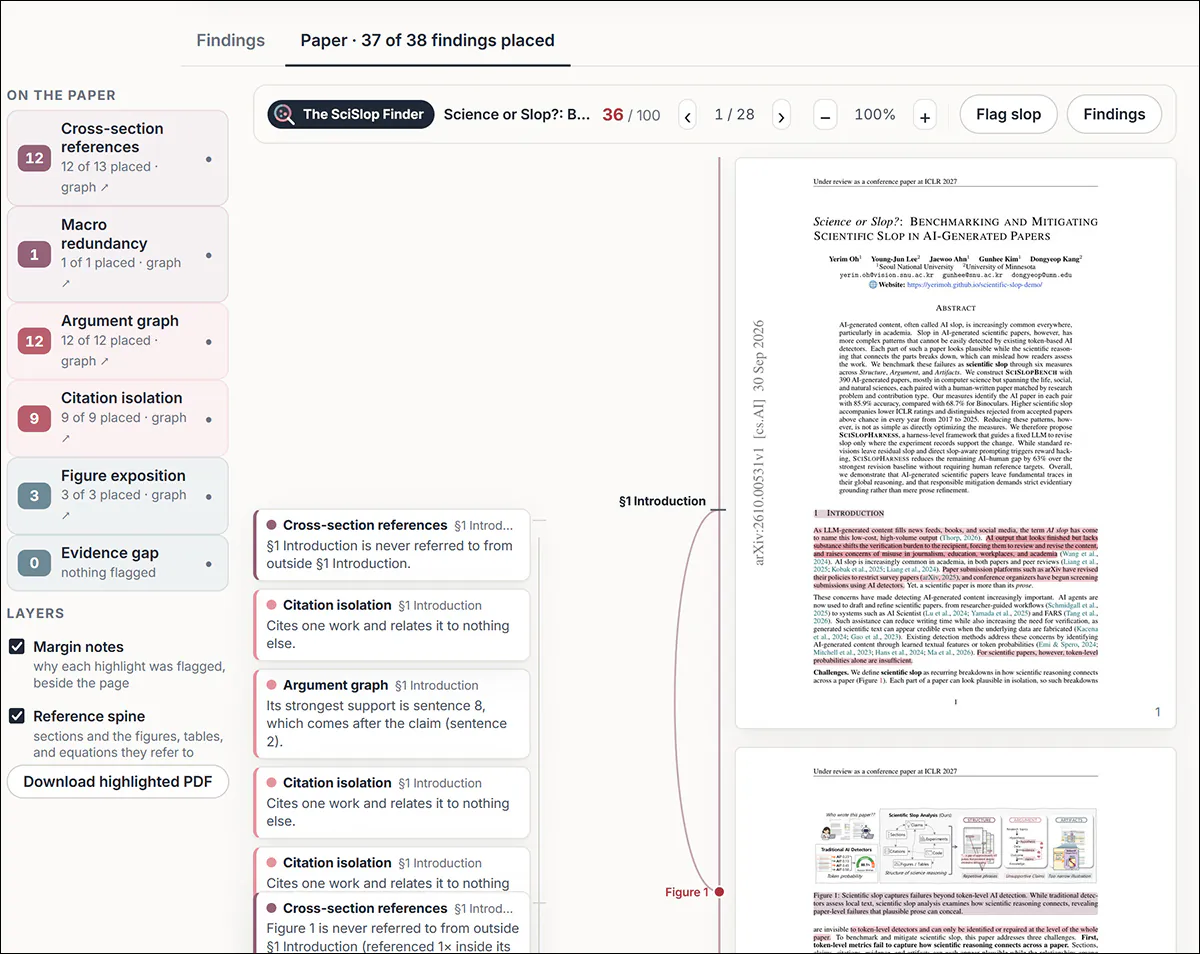Click the 12 count badge on Cross-section references
Screen dimensions: 1200x954
(x=34, y=158)
